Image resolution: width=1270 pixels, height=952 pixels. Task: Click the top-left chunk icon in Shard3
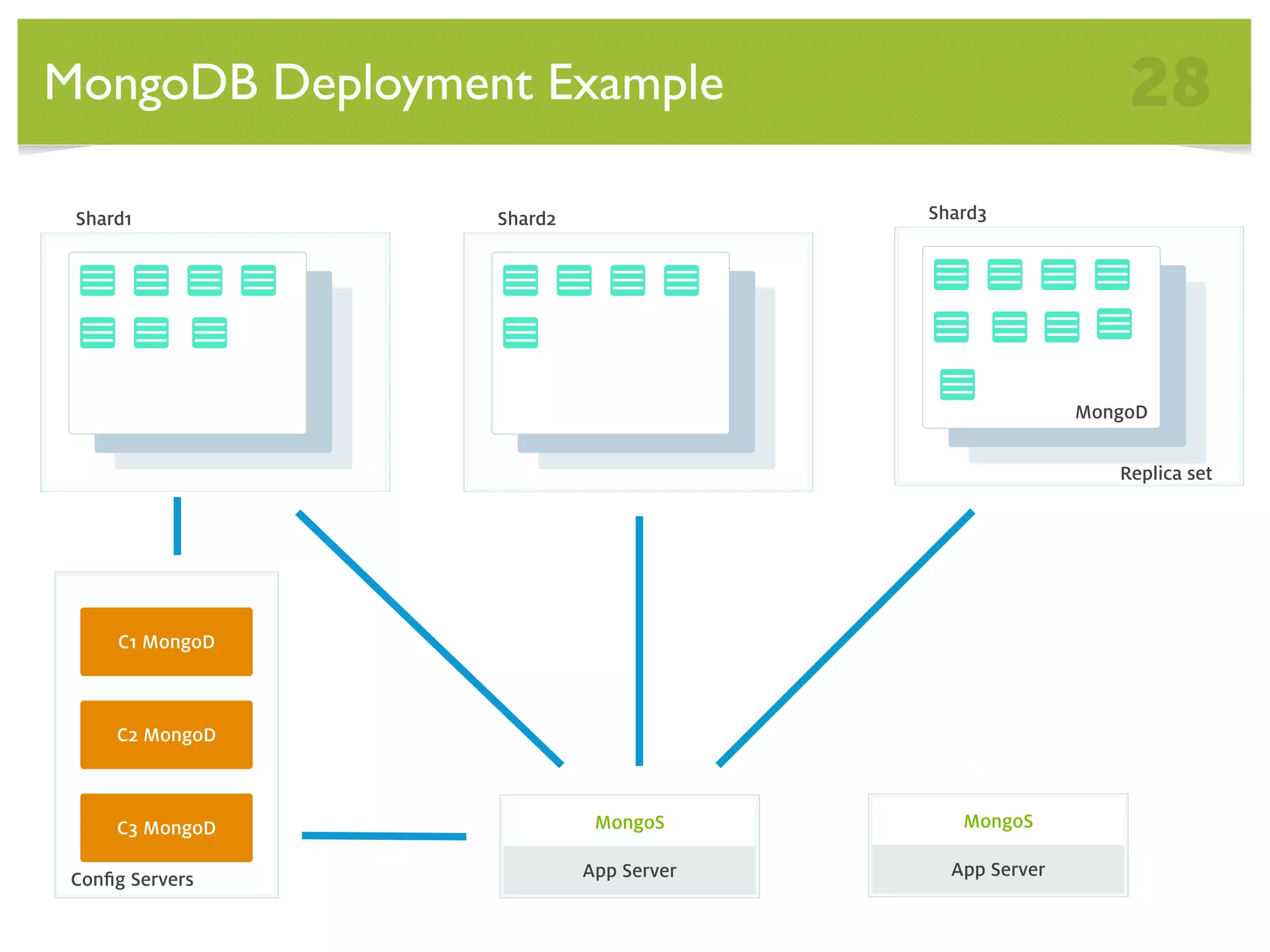pyautogui.click(x=951, y=275)
